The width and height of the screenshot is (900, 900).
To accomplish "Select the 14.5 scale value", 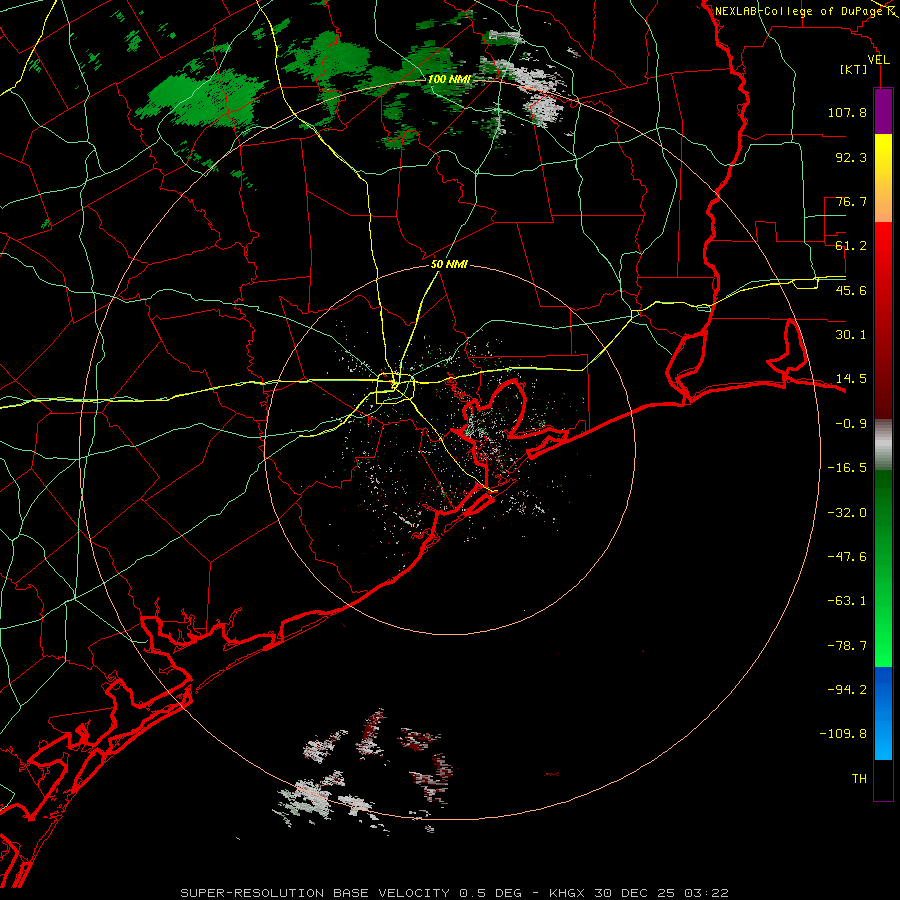I will click(x=851, y=379).
